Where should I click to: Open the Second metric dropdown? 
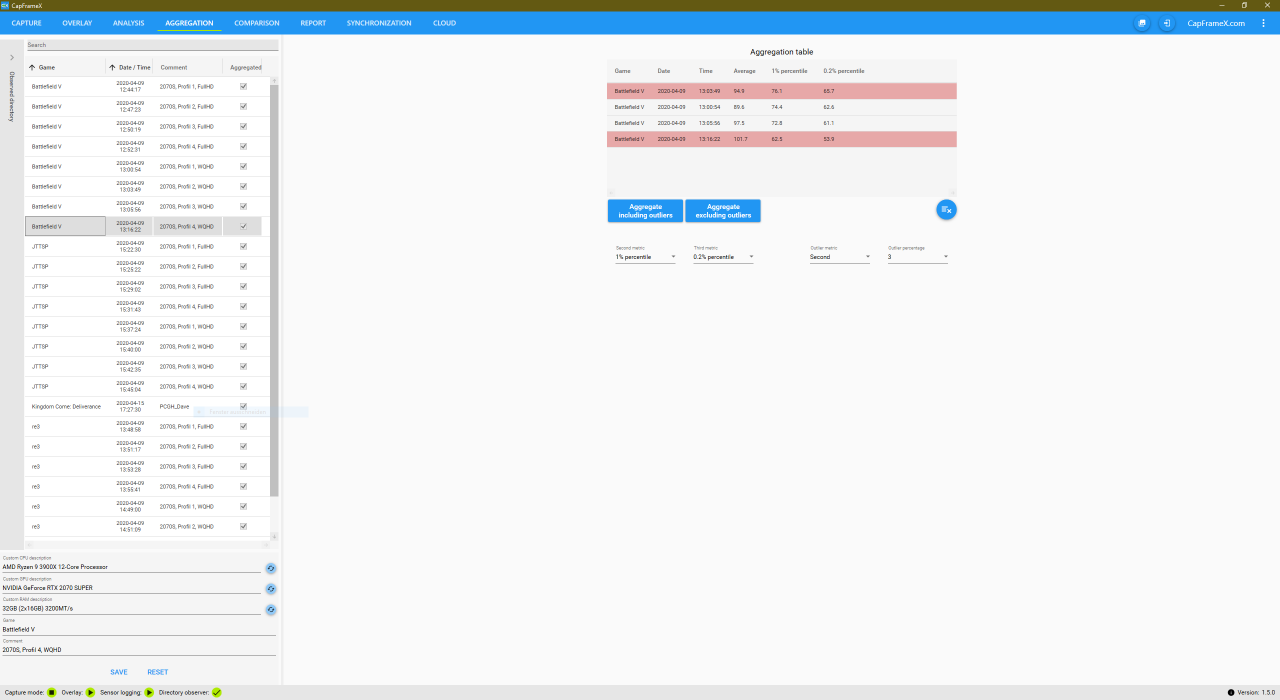pos(646,257)
